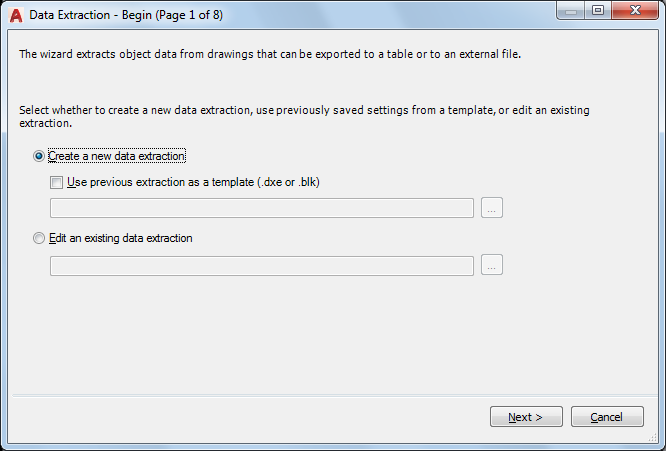Click the template file path text field

261,208
